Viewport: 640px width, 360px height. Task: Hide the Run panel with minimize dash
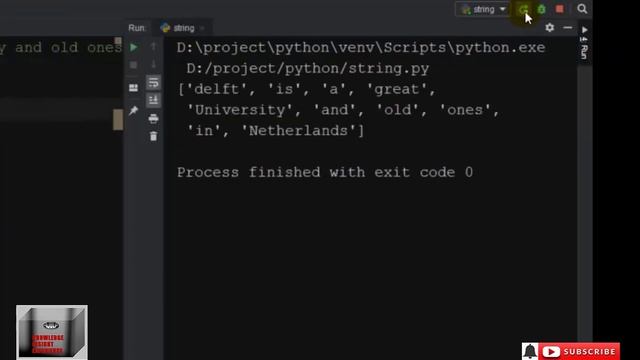click(x=568, y=27)
